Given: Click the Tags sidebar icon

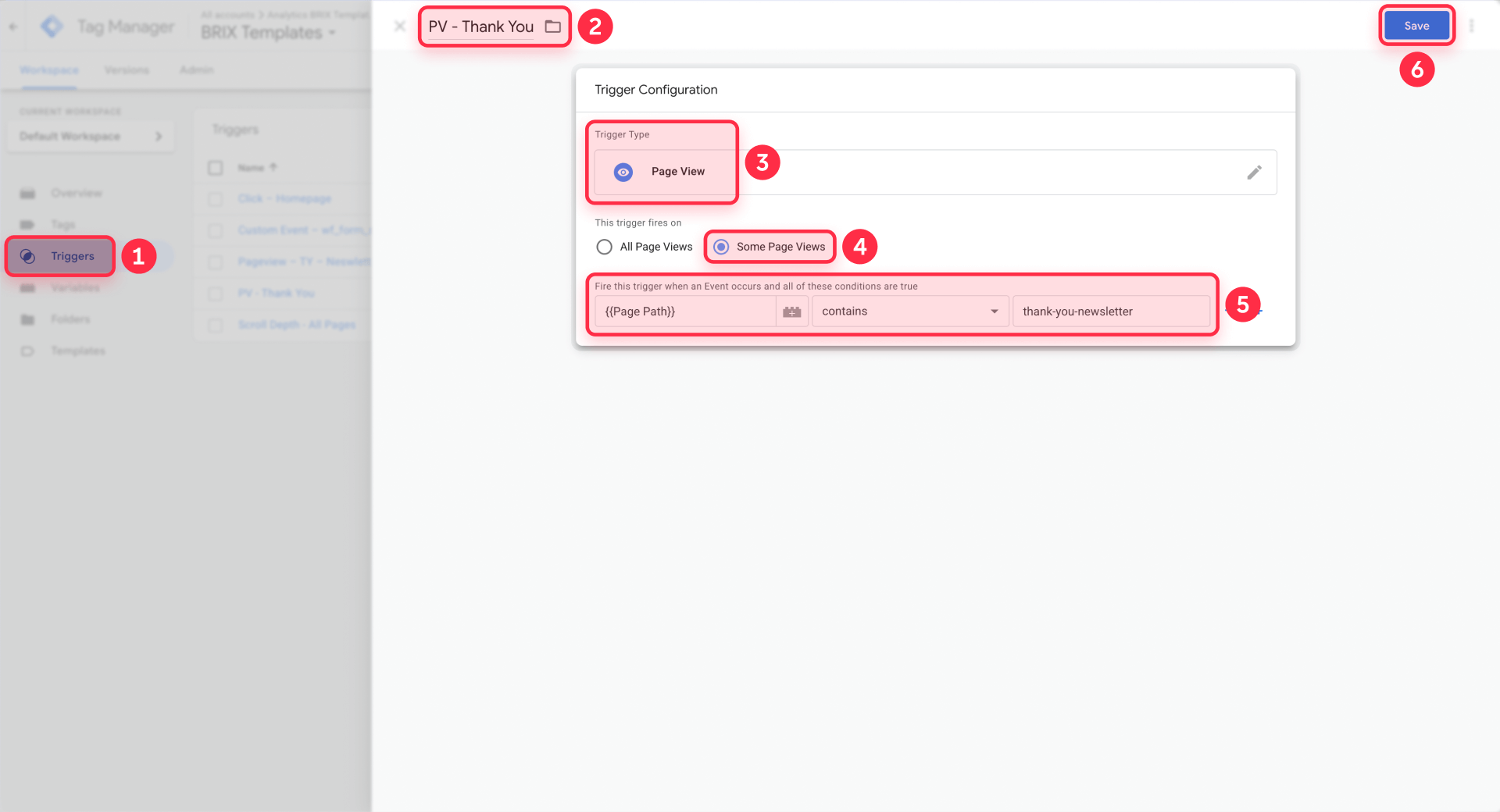Looking at the screenshot, I should (x=27, y=225).
